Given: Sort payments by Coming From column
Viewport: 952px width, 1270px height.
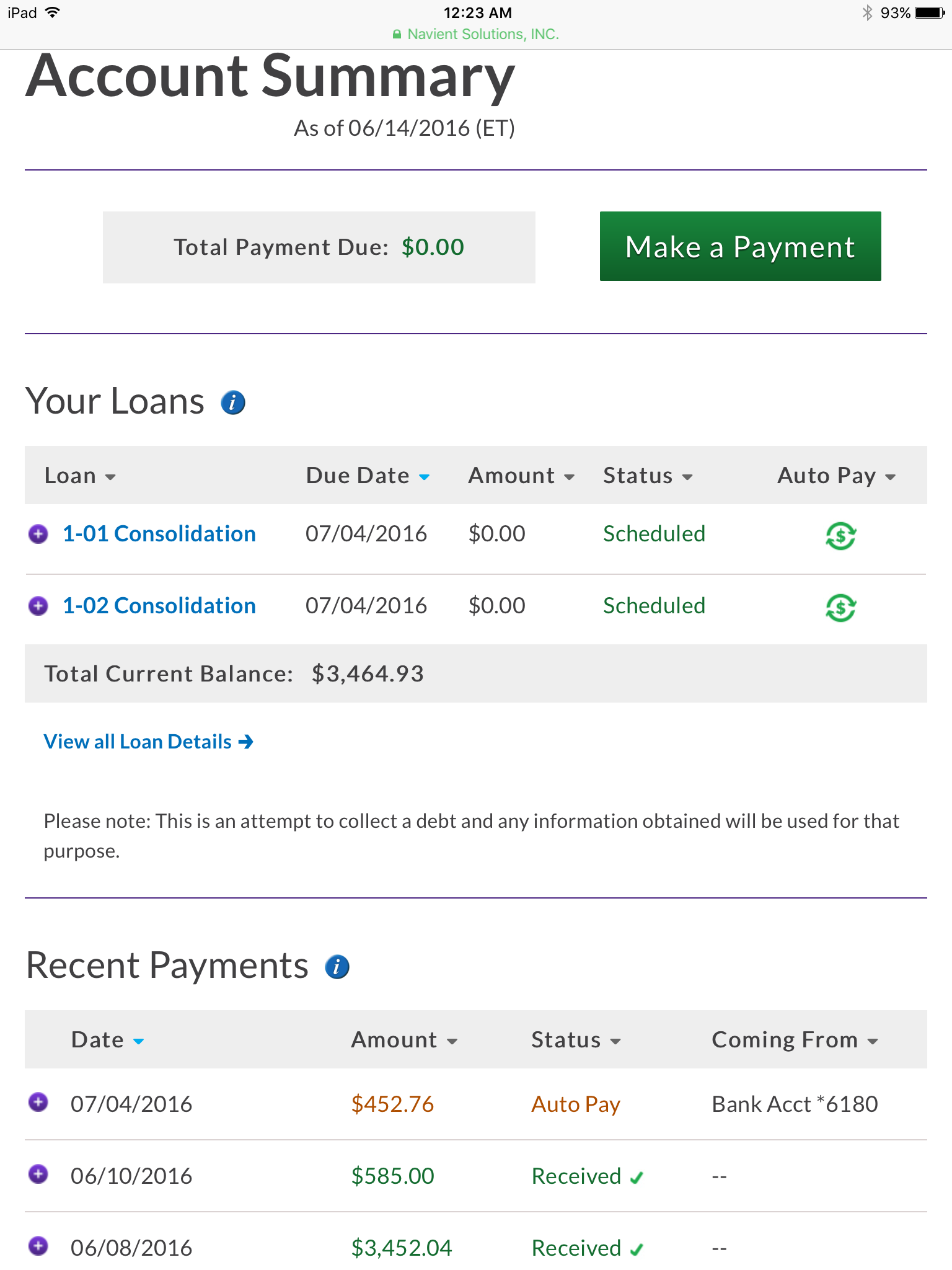Looking at the screenshot, I should pyautogui.click(x=795, y=1040).
